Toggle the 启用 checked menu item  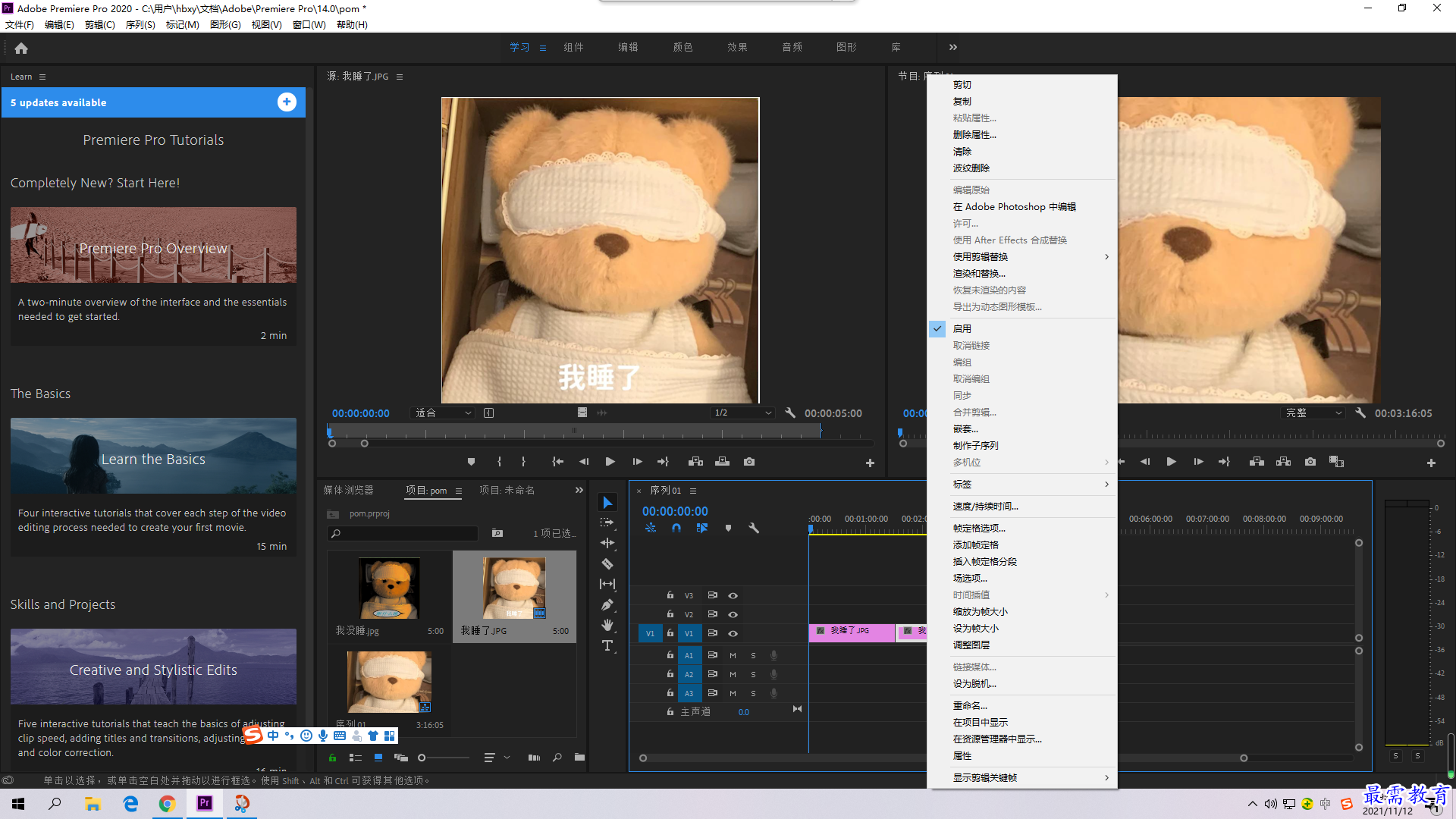tap(1022, 328)
